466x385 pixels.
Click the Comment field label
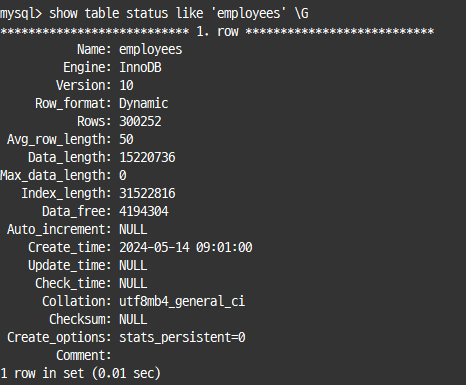pos(84,356)
